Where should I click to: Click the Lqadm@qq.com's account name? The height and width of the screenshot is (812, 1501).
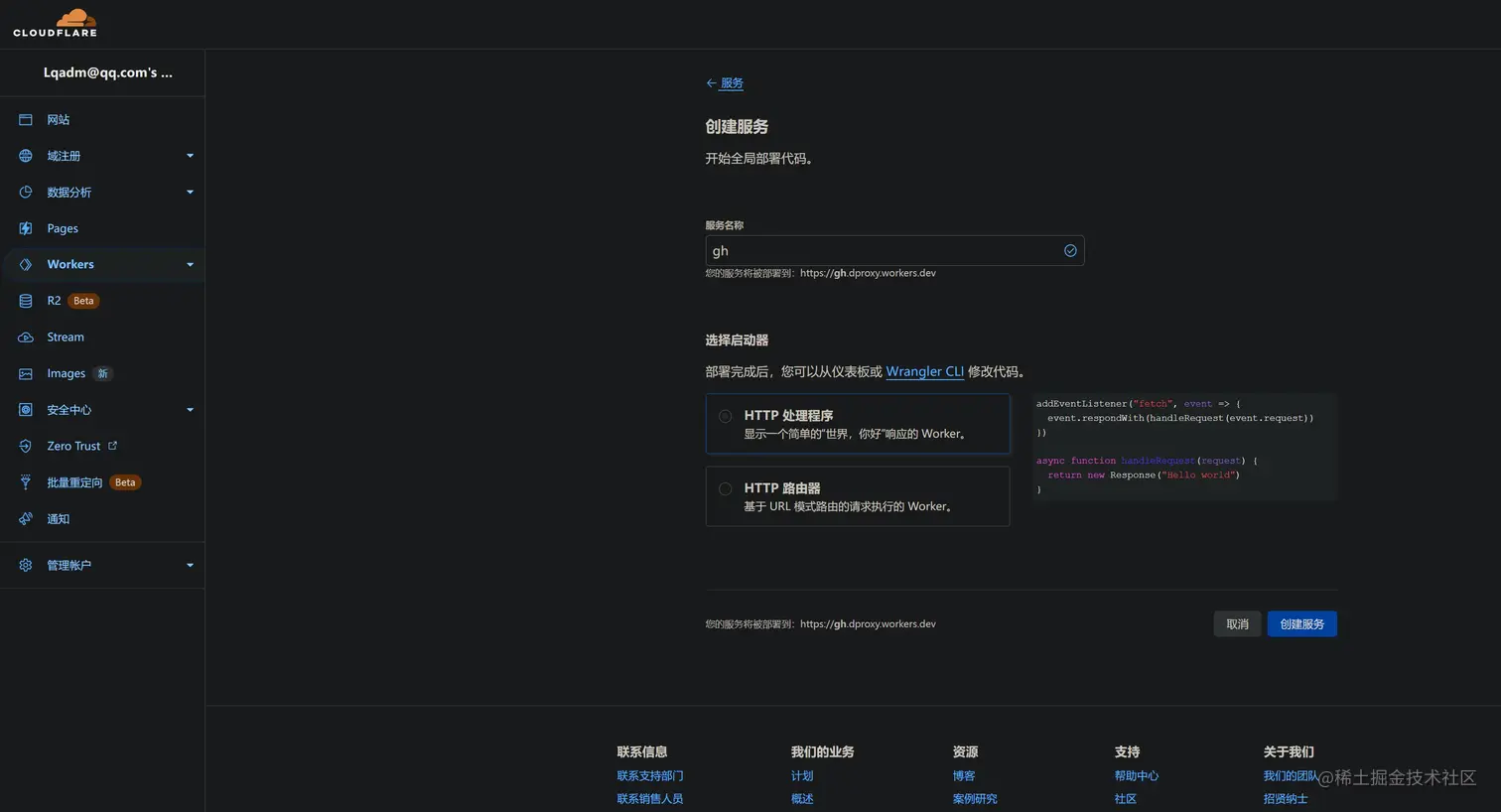pos(108,72)
